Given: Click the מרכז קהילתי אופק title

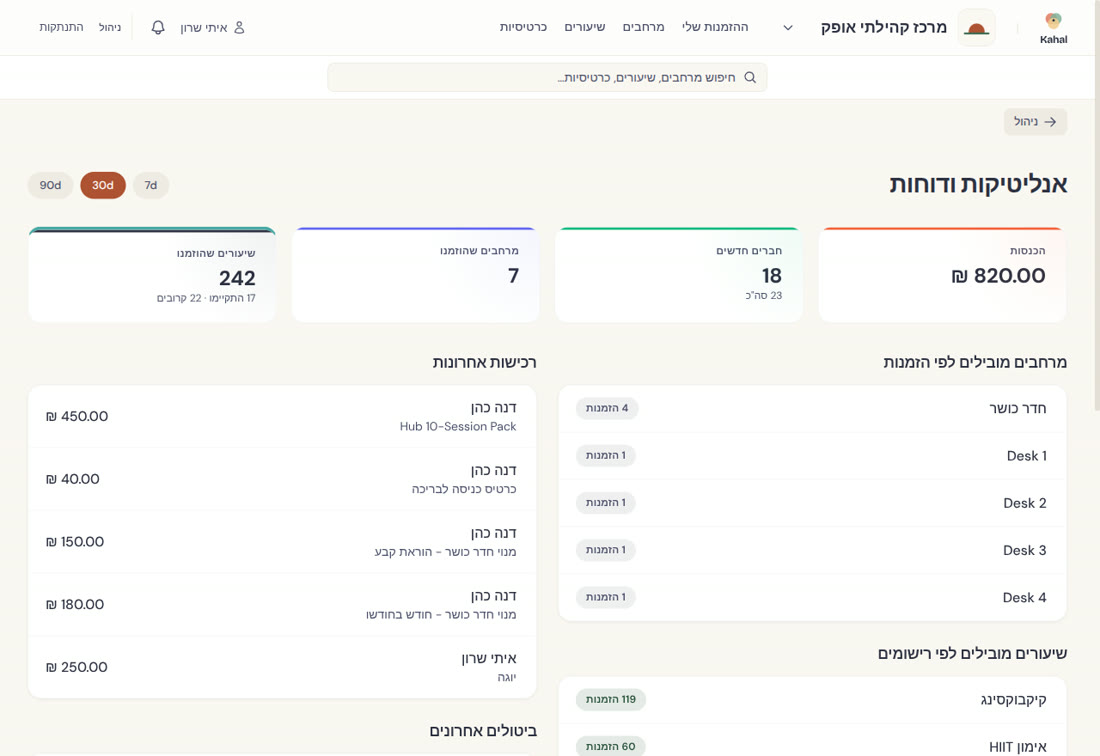Looking at the screenshot, I should click(x=884, y=27).
